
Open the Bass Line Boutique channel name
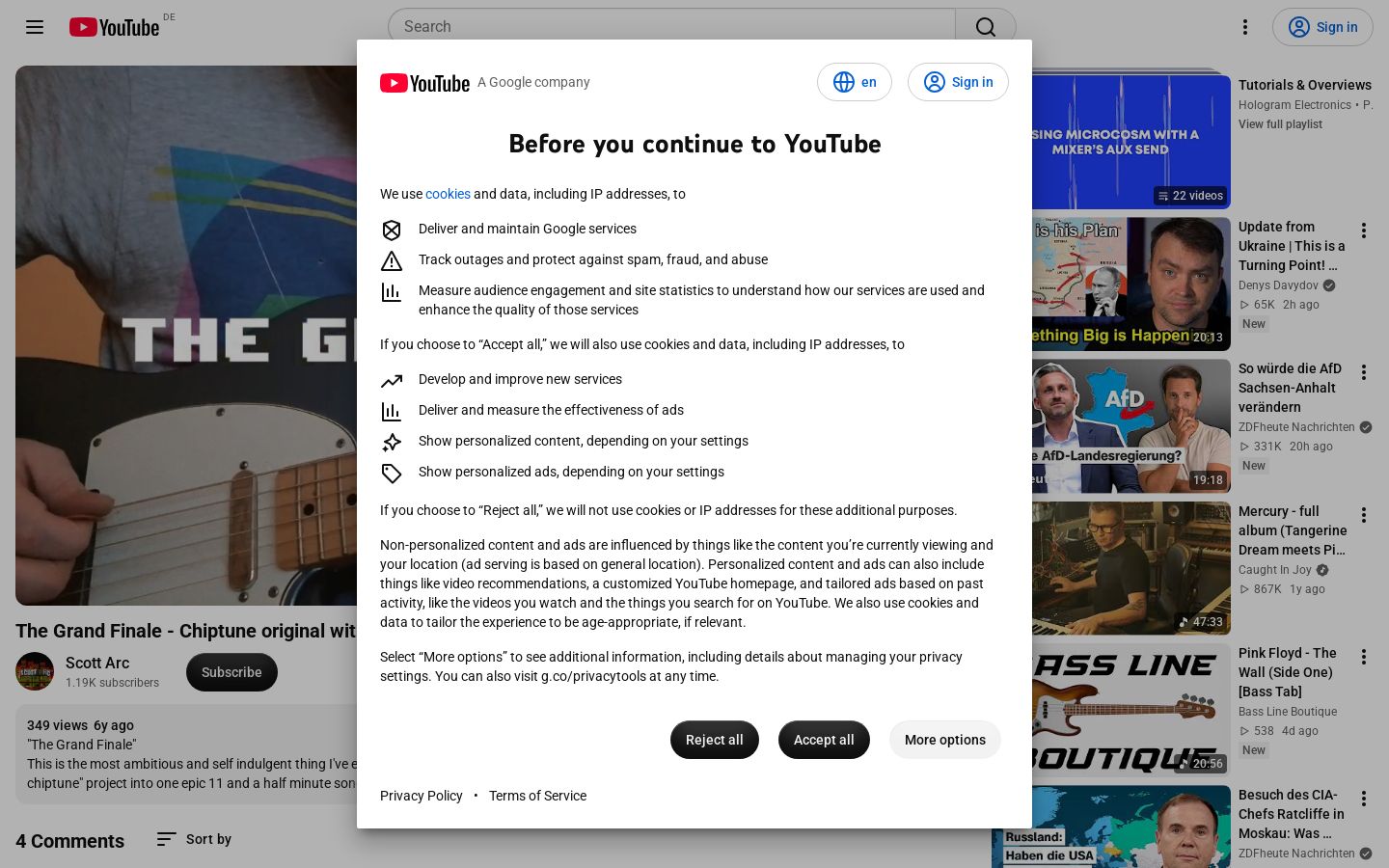(1288, 712)
